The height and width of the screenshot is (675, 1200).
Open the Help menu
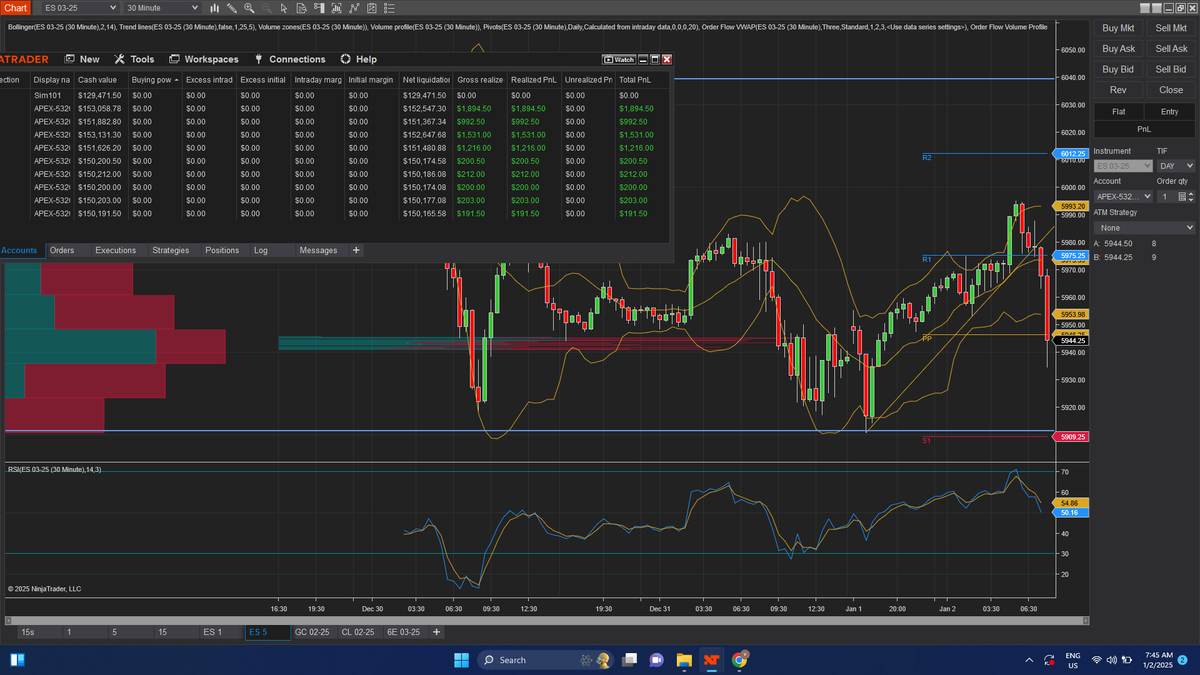pyautogui.click(x=359, y=59)
